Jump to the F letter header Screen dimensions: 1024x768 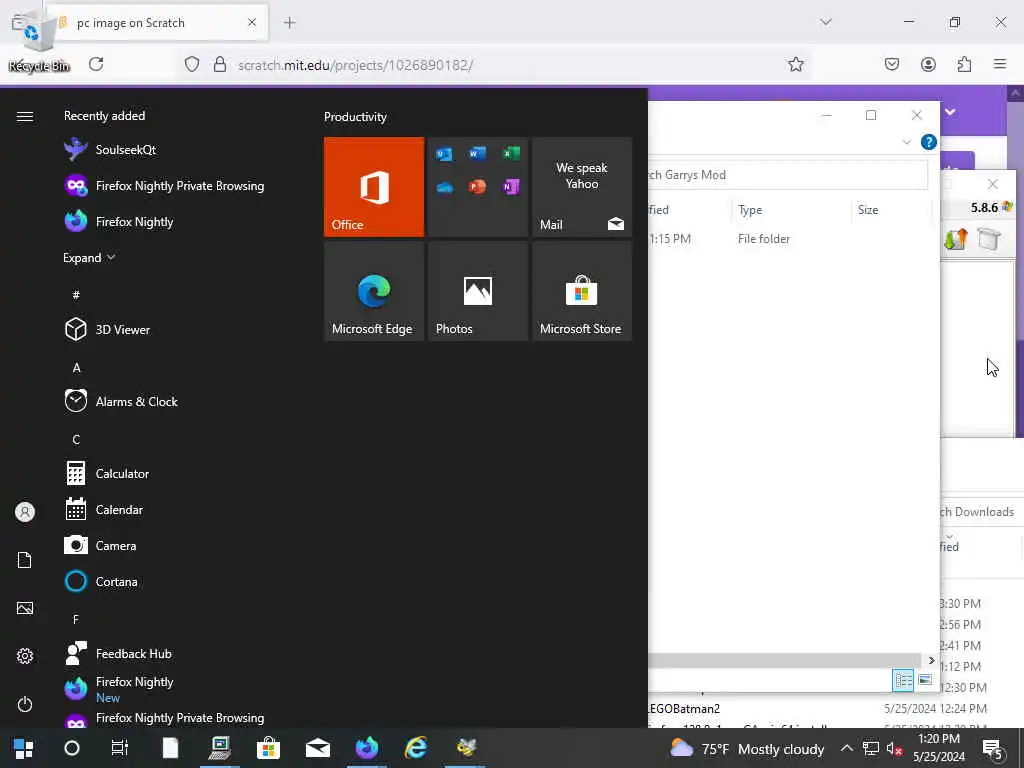point(76,618)
